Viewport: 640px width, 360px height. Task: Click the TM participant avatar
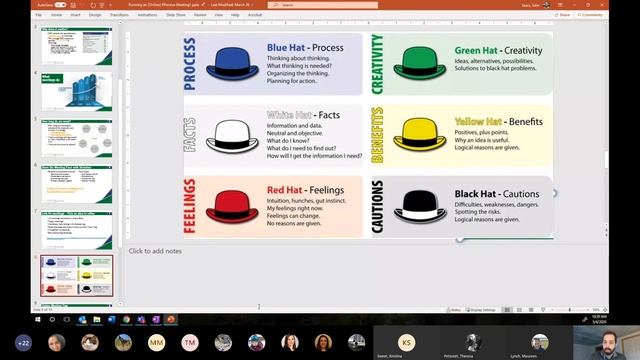click(190, 343)
